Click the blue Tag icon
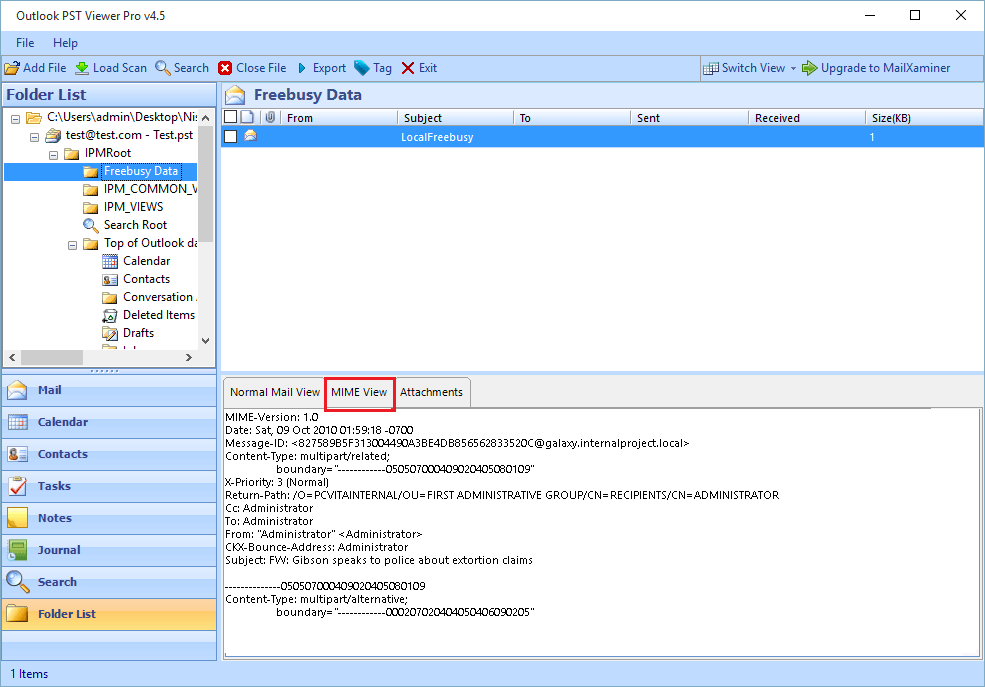 pyautogui.click(x=362, y=68)
